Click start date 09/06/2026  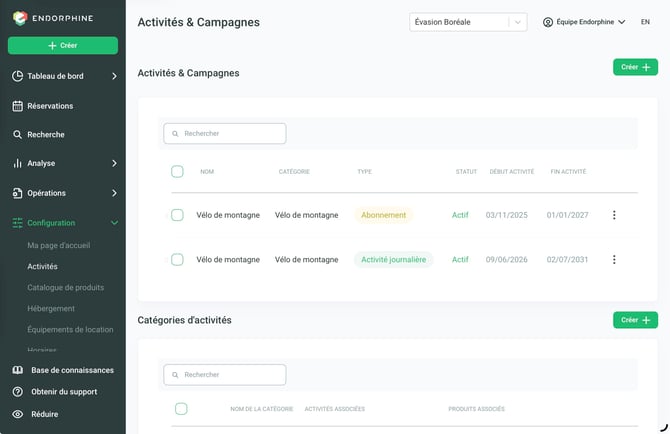coord(506,259)
